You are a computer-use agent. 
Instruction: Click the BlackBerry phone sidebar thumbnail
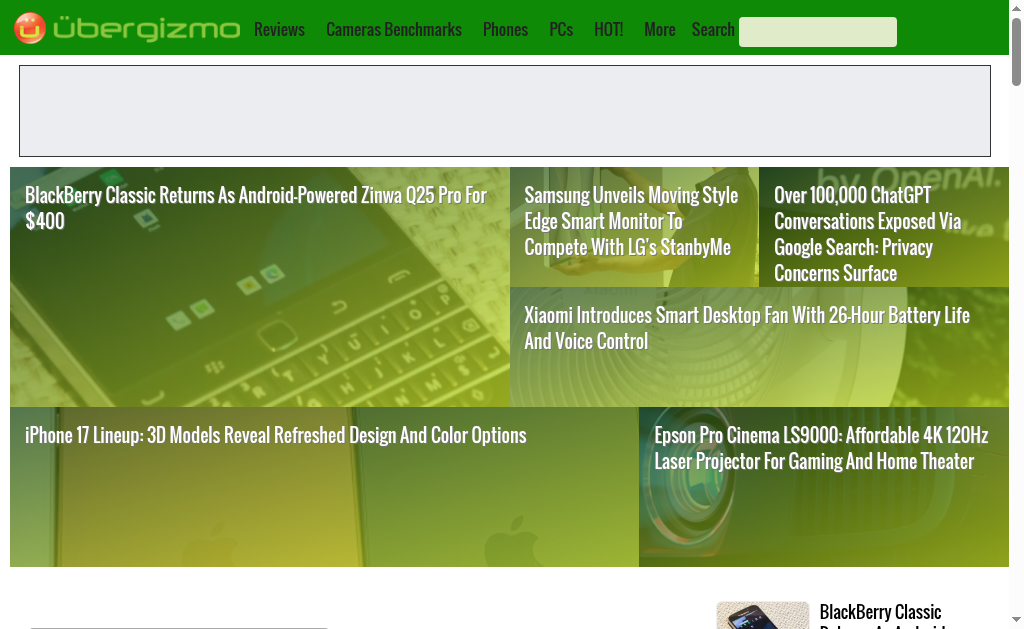pos(763,615)
